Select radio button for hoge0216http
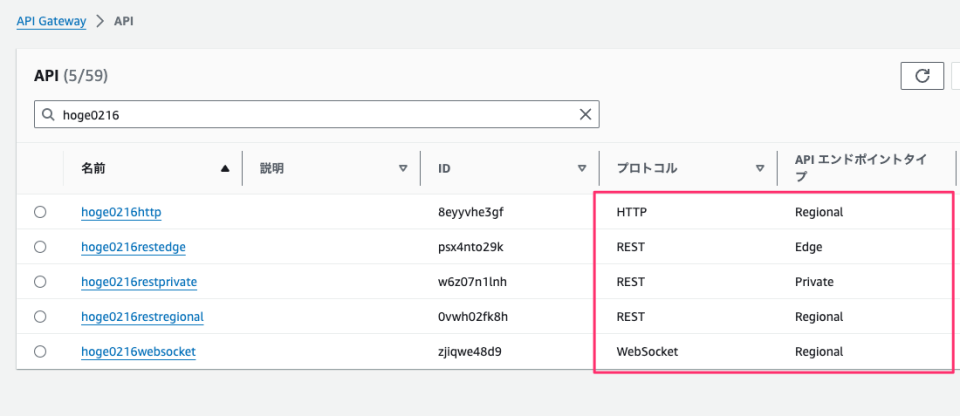This screenshot has width=960, height=416. tap(40, 212)
